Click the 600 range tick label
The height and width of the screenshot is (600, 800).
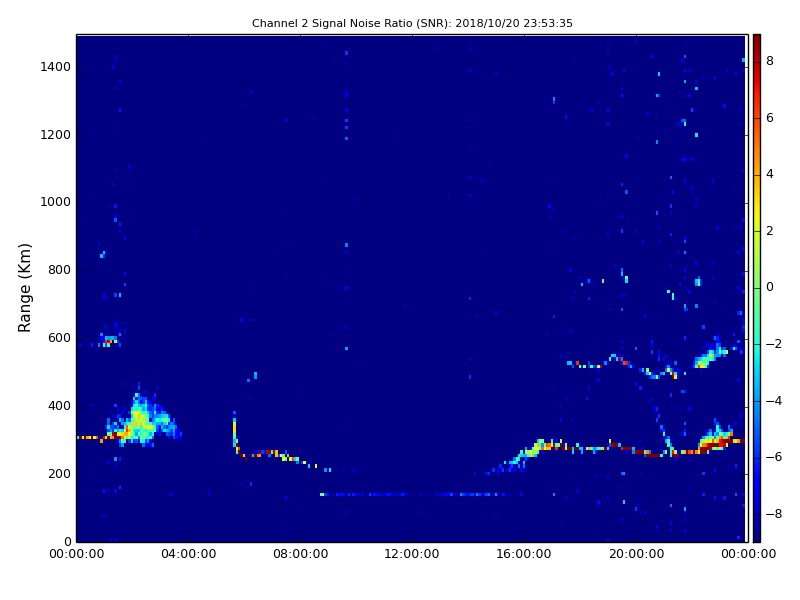(59, 338)
